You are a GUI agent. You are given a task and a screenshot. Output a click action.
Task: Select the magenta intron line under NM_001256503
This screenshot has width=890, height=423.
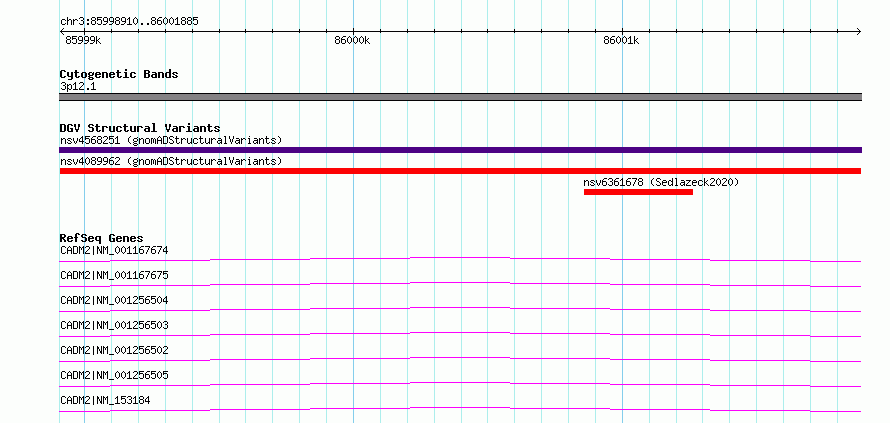(460, 333)
